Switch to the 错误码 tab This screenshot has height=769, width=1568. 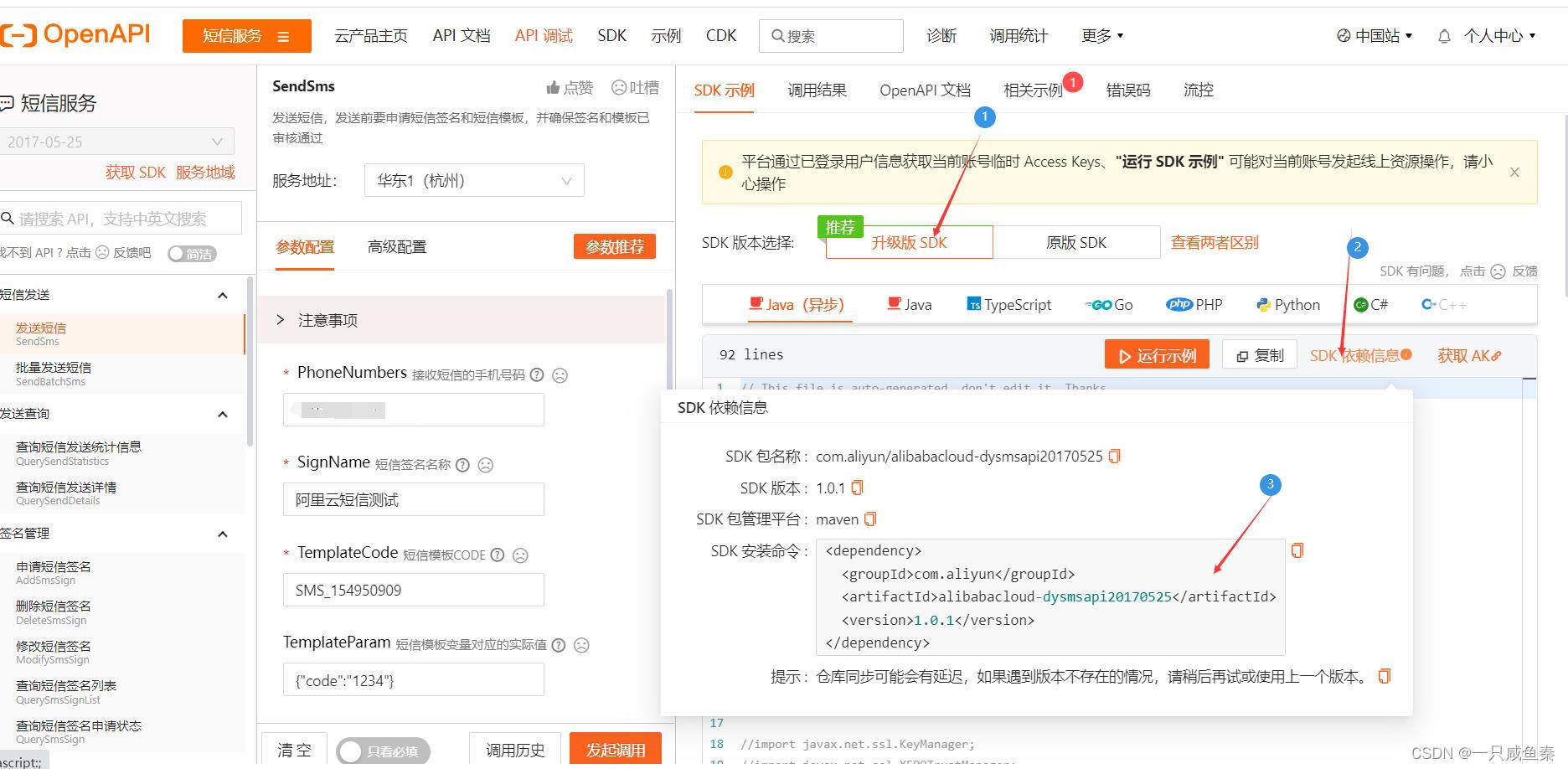pos(1128,90)
